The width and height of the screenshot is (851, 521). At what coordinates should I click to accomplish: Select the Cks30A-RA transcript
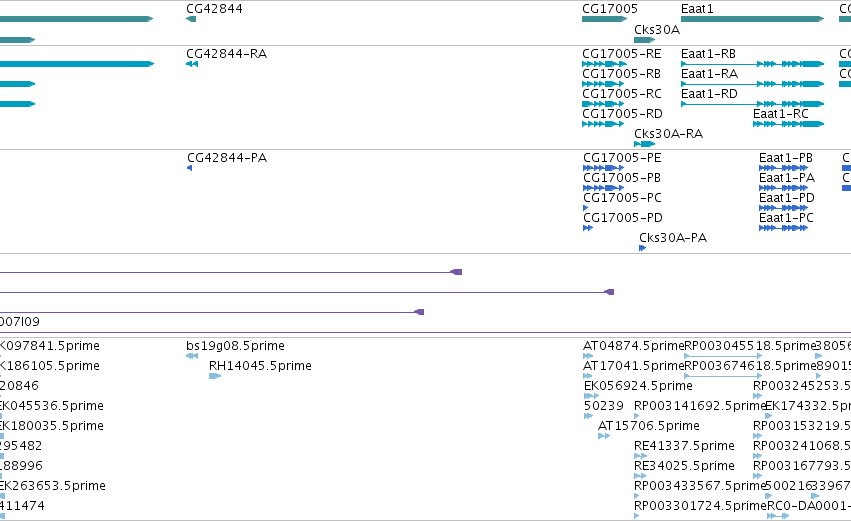point(668,134)
